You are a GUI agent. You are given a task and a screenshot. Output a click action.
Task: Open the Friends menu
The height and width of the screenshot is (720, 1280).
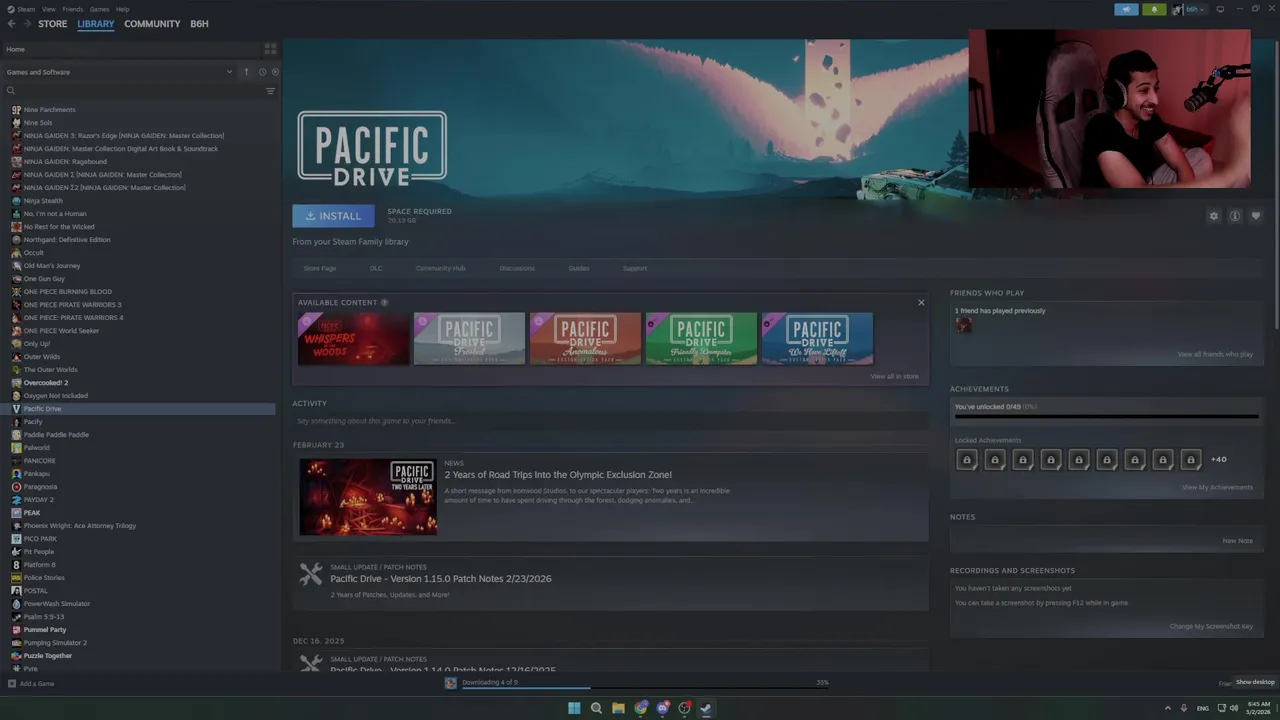pos(73,9)
